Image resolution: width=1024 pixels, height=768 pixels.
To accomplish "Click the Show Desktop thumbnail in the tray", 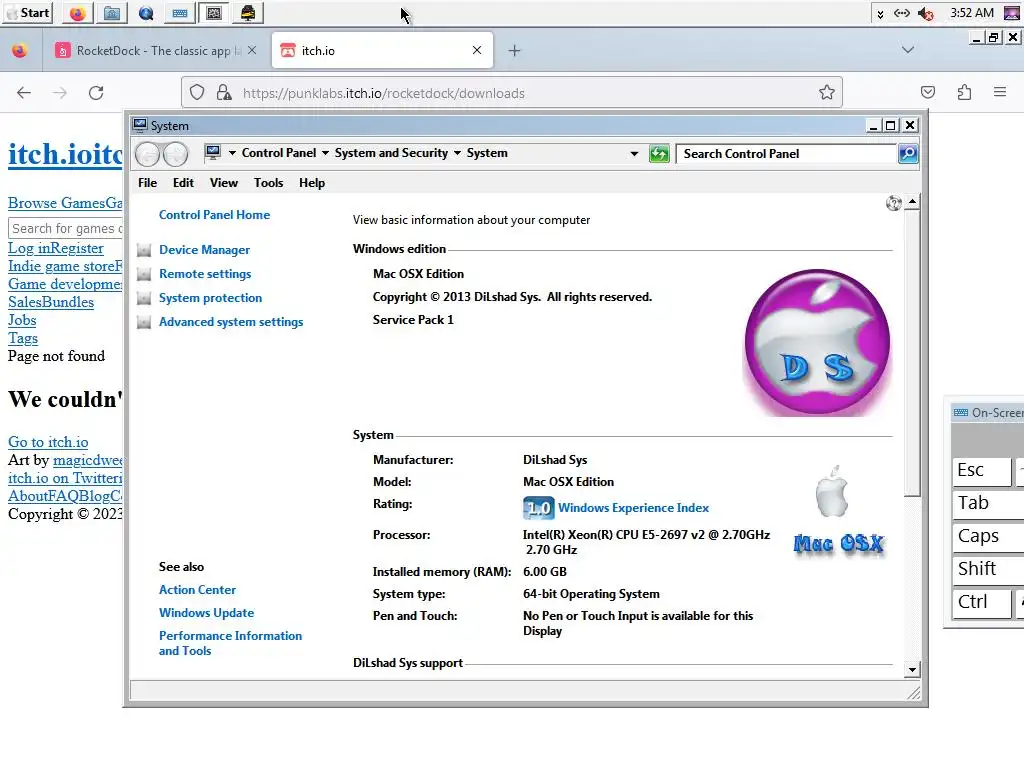I will 1012,13.
